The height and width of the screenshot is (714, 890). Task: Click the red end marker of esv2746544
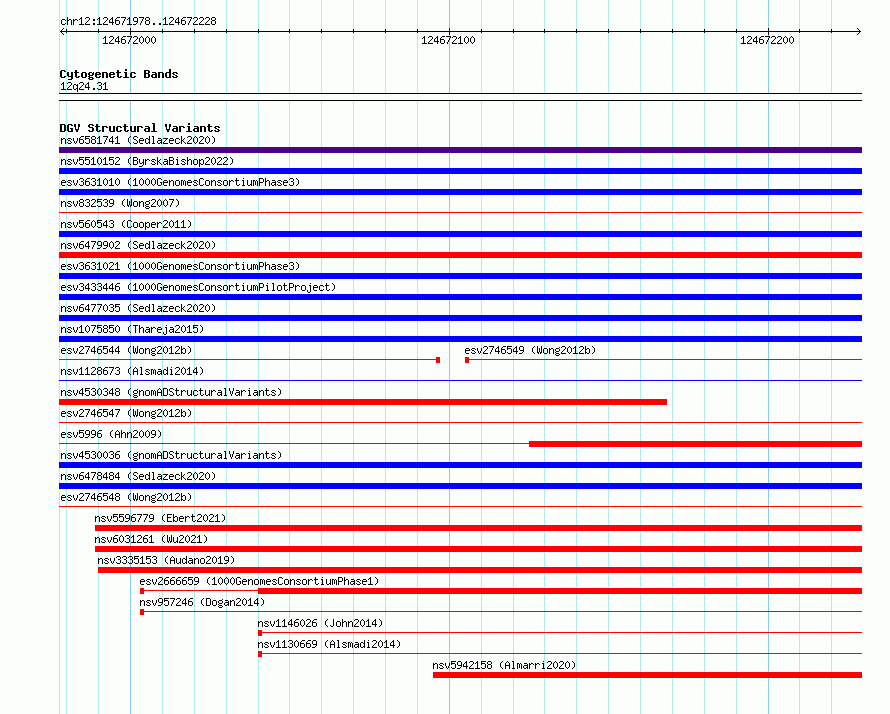pyautogui.click(x=438, y=360)
